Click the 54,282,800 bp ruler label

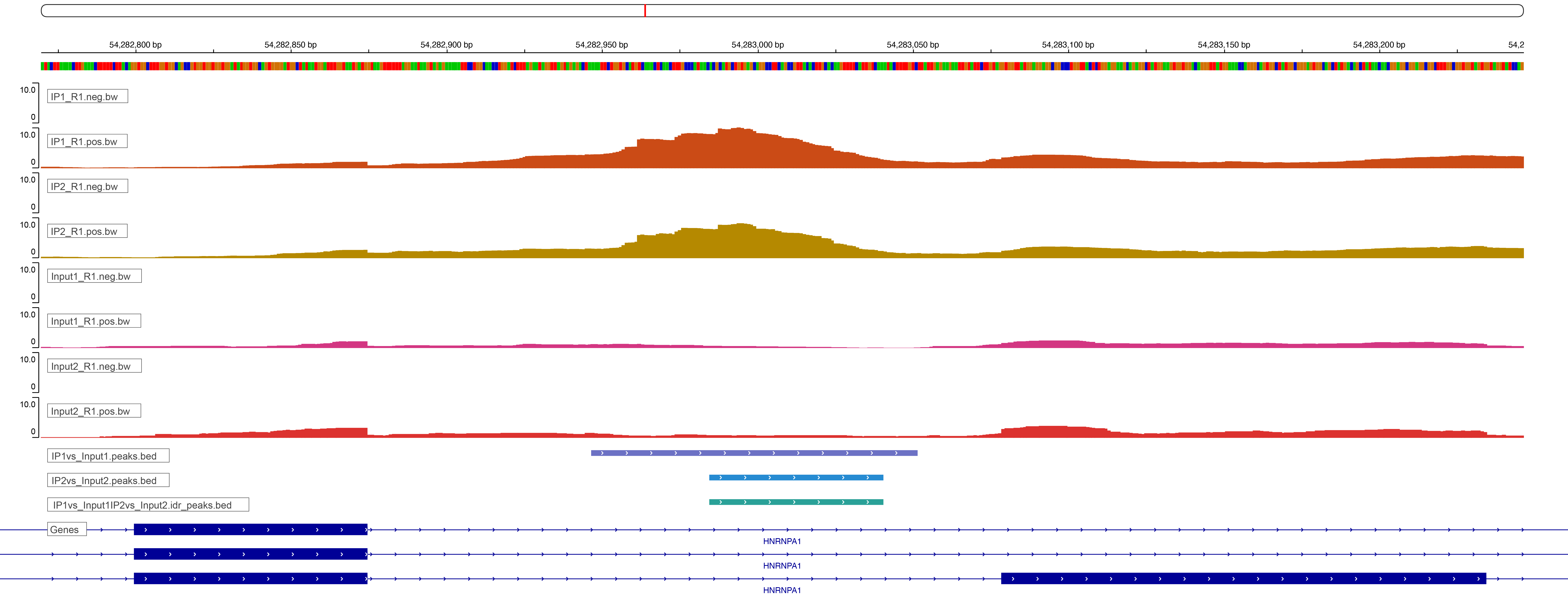(x=135, y=45)
